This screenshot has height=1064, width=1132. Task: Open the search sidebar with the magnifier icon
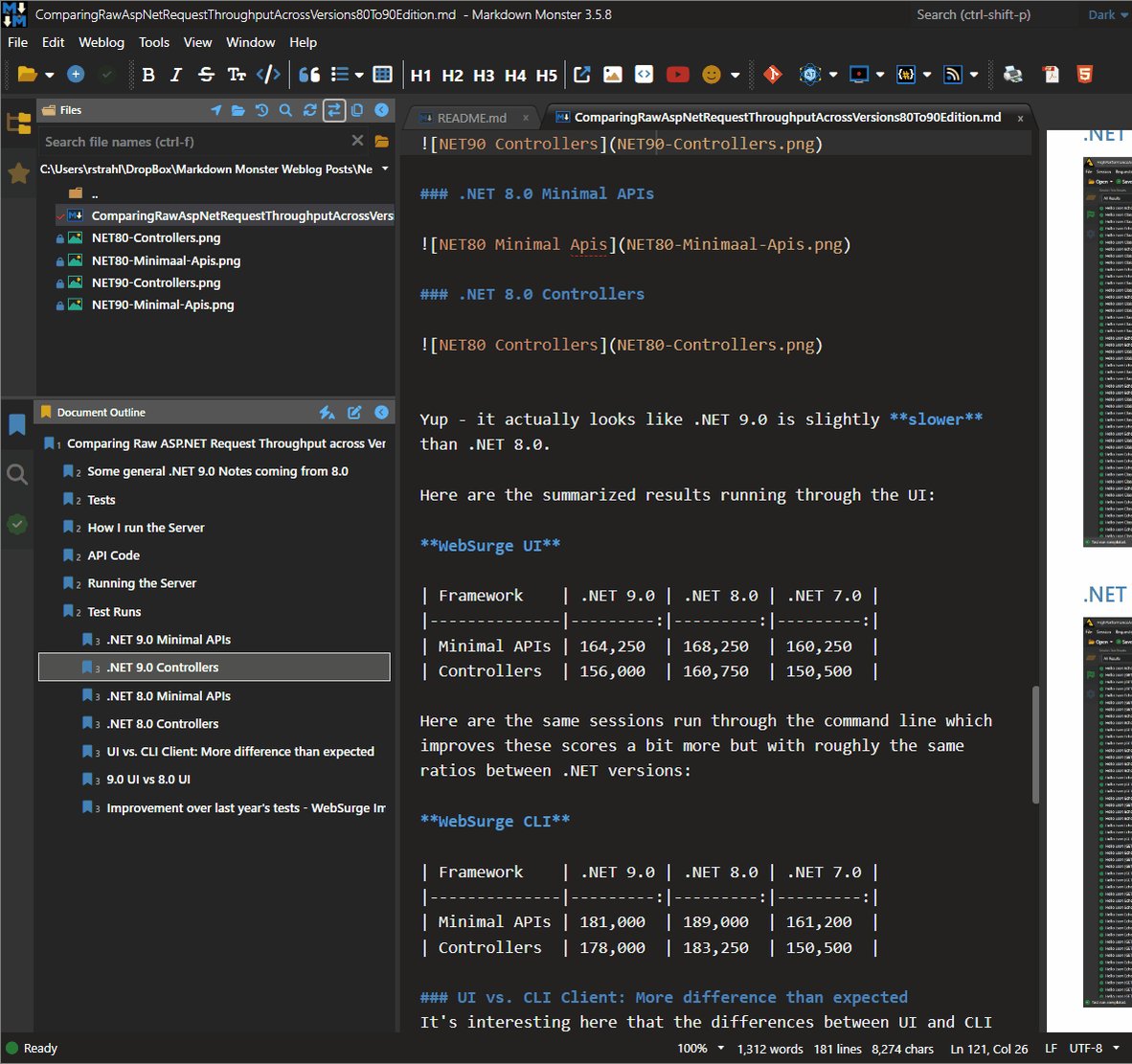[17, 474]
